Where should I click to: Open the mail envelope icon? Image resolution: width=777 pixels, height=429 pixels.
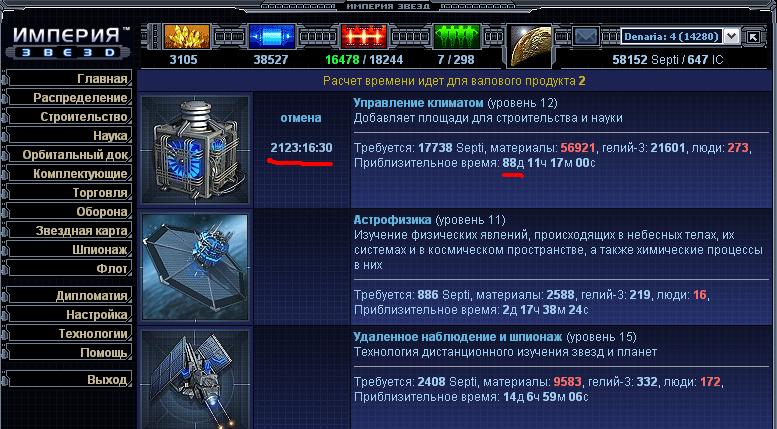(x=586, y=37)
